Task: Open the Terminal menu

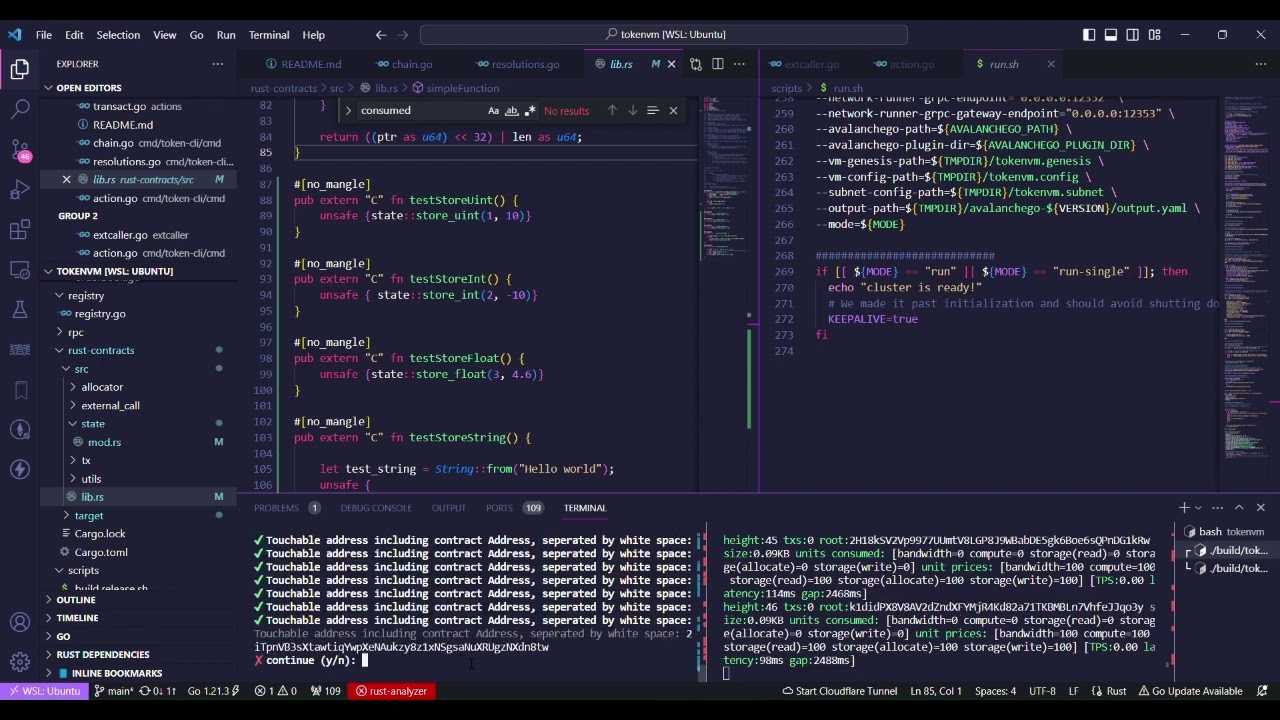Action: pyautogui.click(x=269, y=35)
